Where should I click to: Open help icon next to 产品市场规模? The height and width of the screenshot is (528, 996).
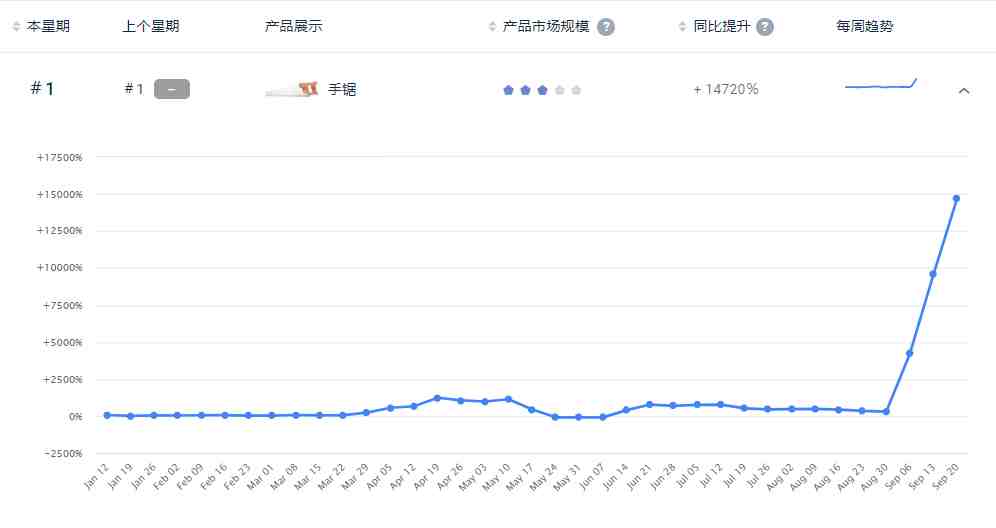(606, 27)
